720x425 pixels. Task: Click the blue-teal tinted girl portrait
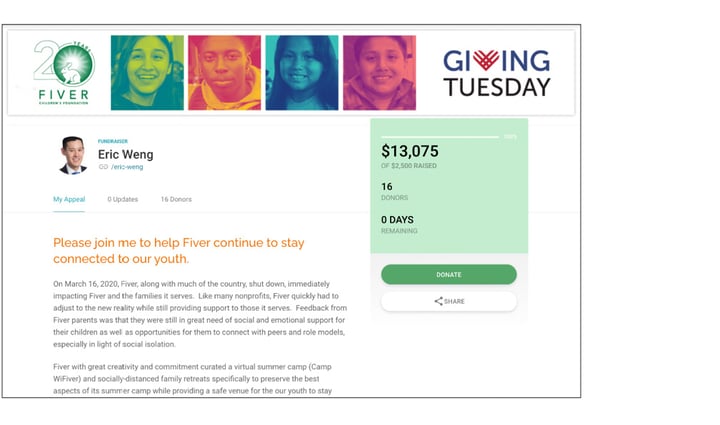(x=302, y=73)
